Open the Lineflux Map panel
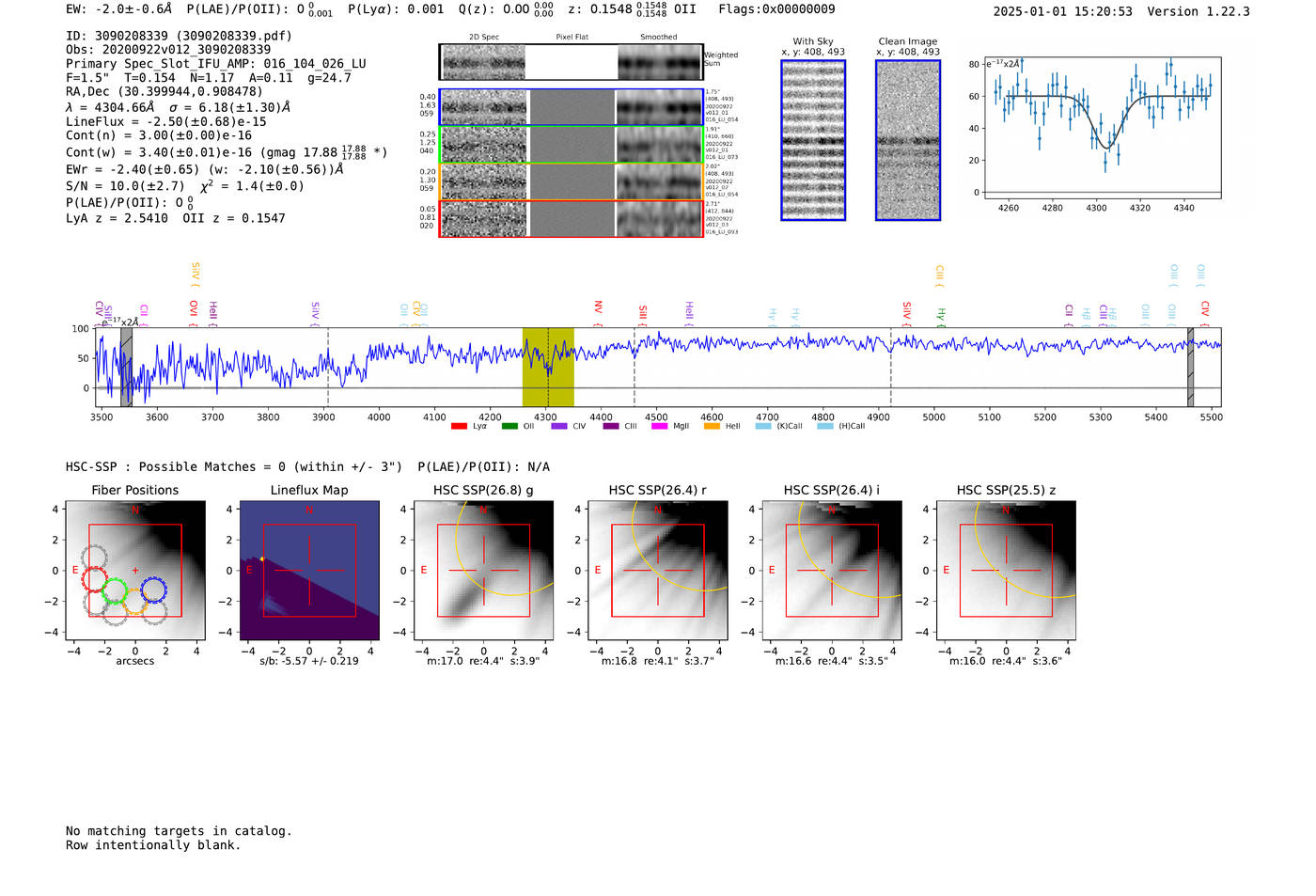 (x=309, y=572)
